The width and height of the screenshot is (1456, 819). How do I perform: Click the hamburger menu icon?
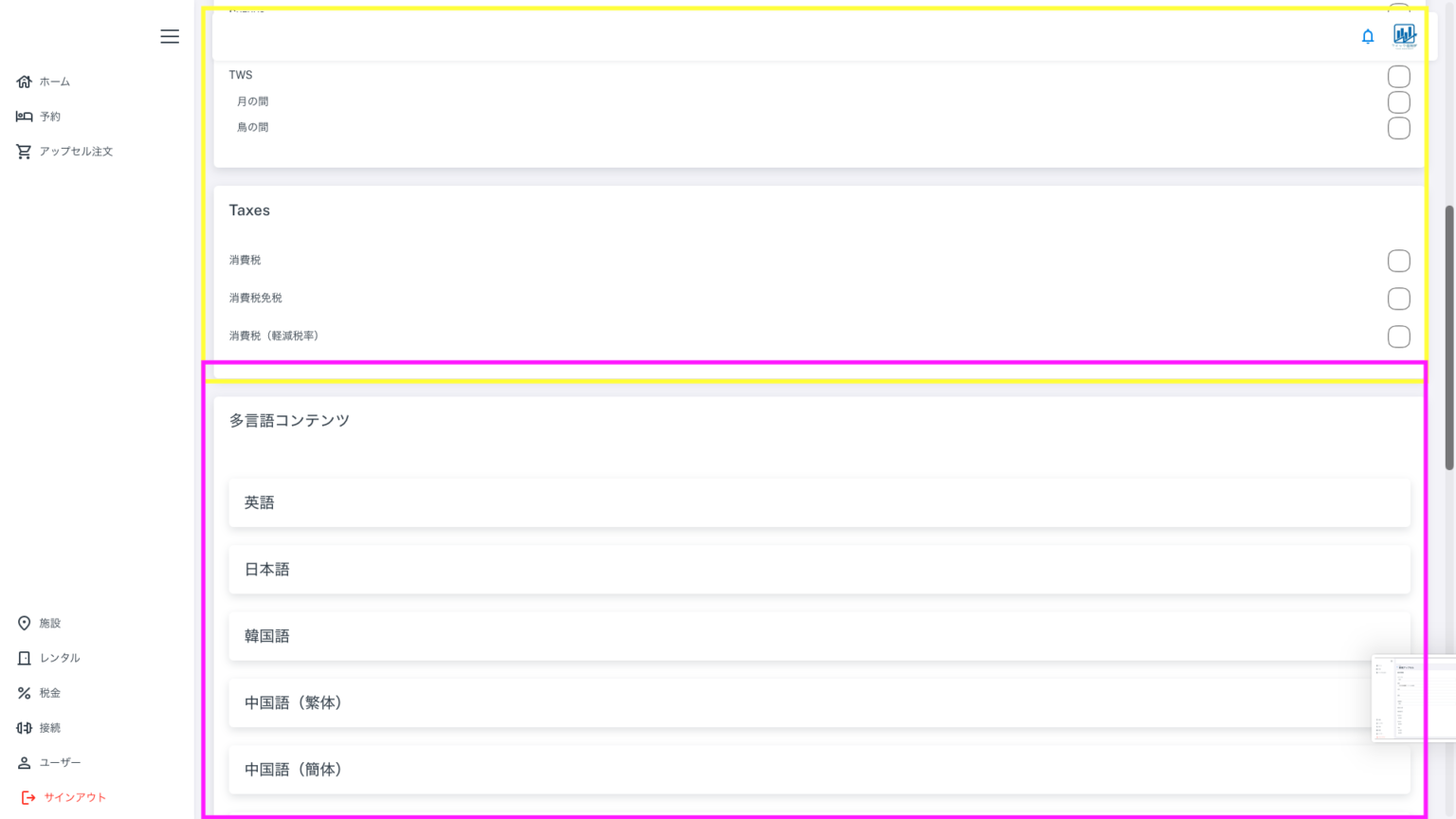(x=170, y=36)
